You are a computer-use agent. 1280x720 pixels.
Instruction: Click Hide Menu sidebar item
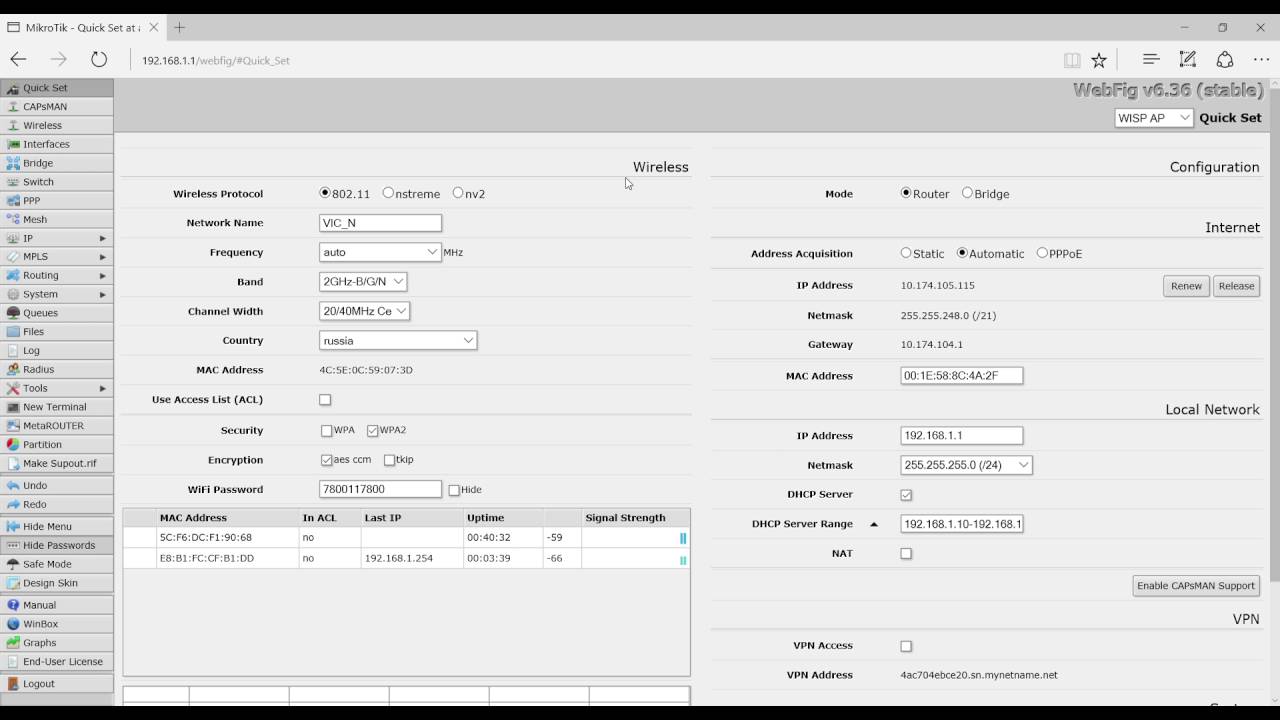(57, 526)
